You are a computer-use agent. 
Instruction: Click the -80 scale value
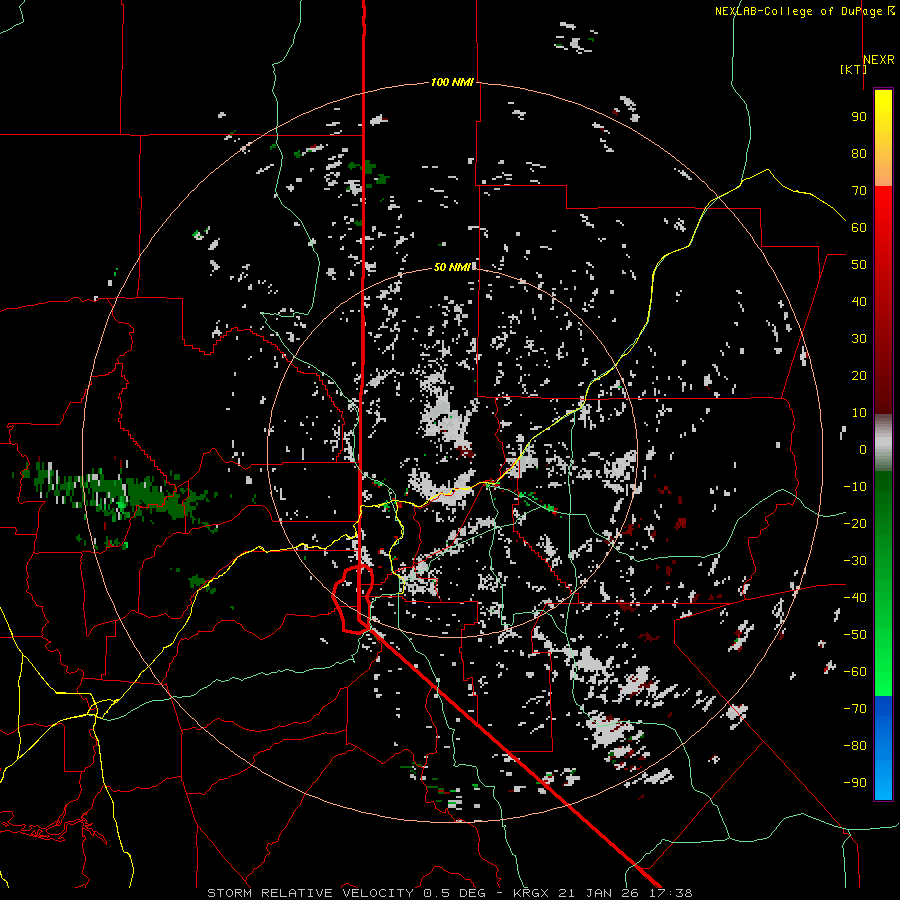tap(855, 746)
